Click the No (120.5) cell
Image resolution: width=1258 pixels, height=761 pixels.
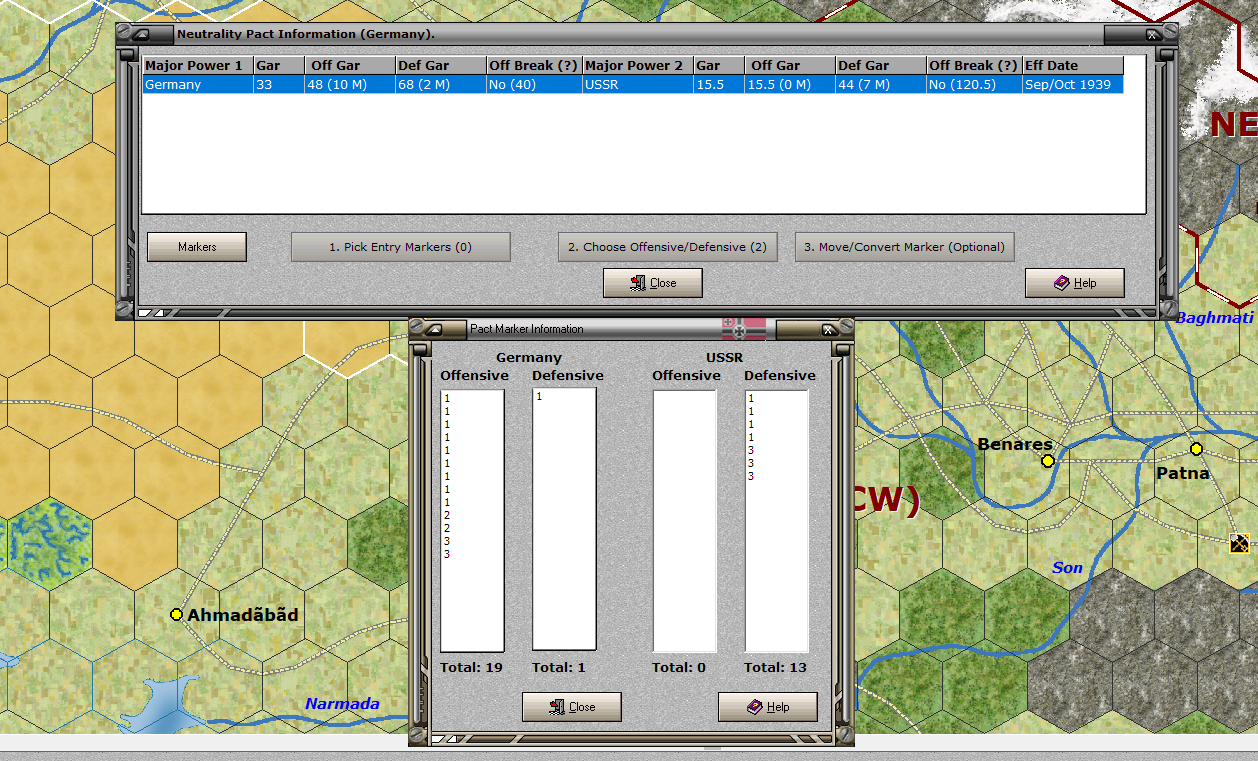point(974,85)
